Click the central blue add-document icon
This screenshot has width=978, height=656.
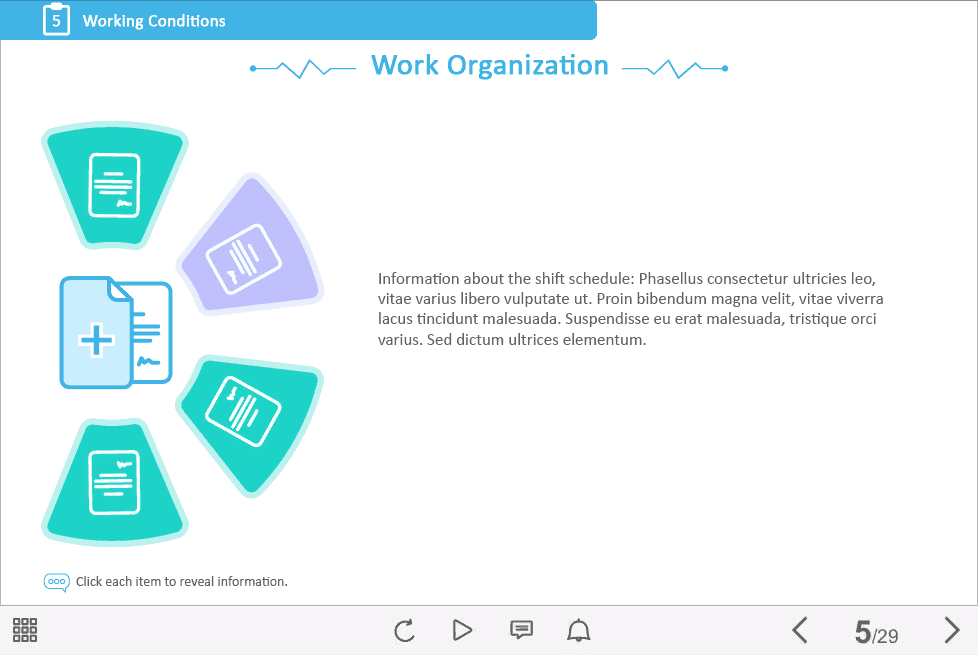(x=113, y=334)
